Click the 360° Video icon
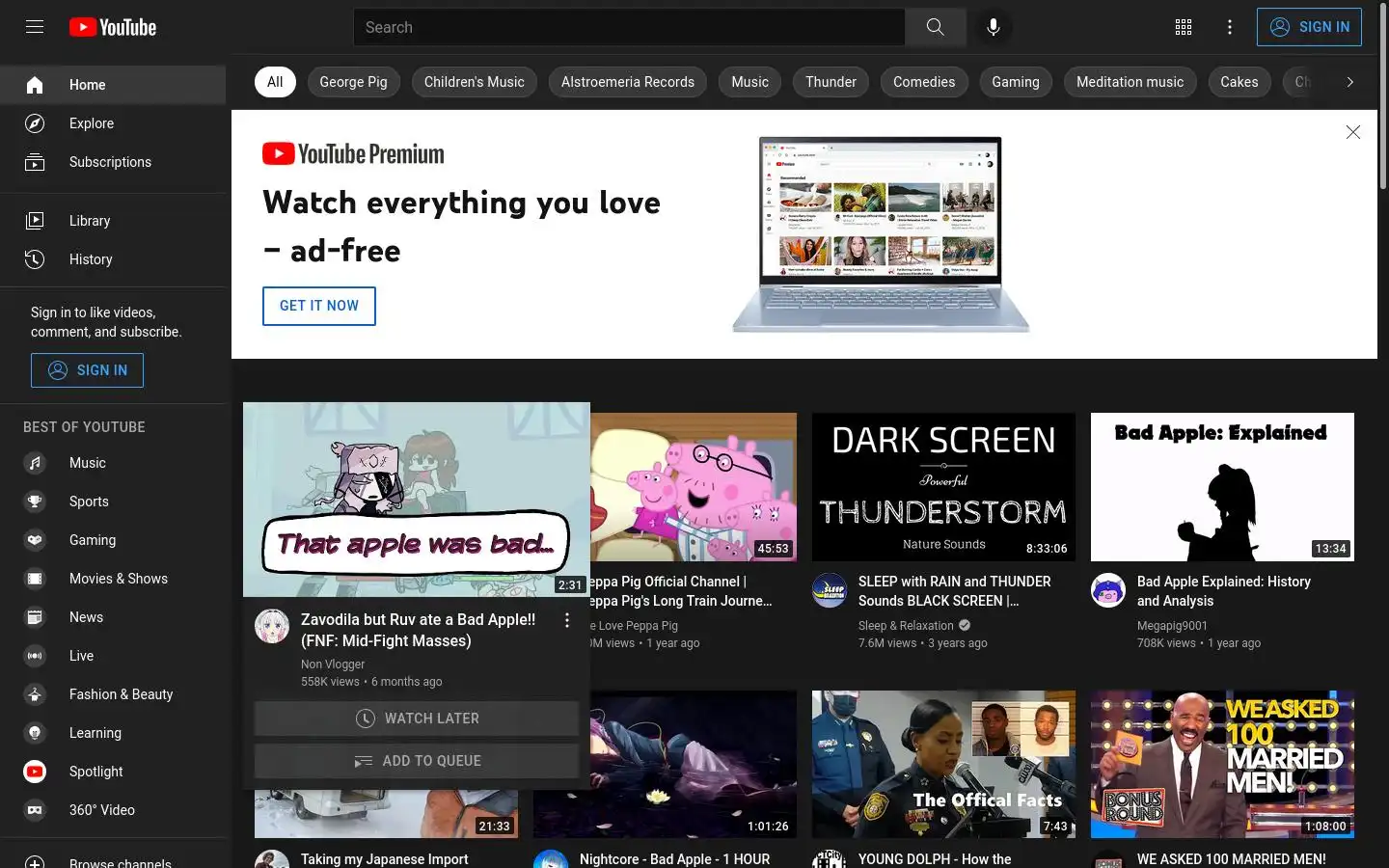This screenshot has width=1389, height=868. [35, 810]
